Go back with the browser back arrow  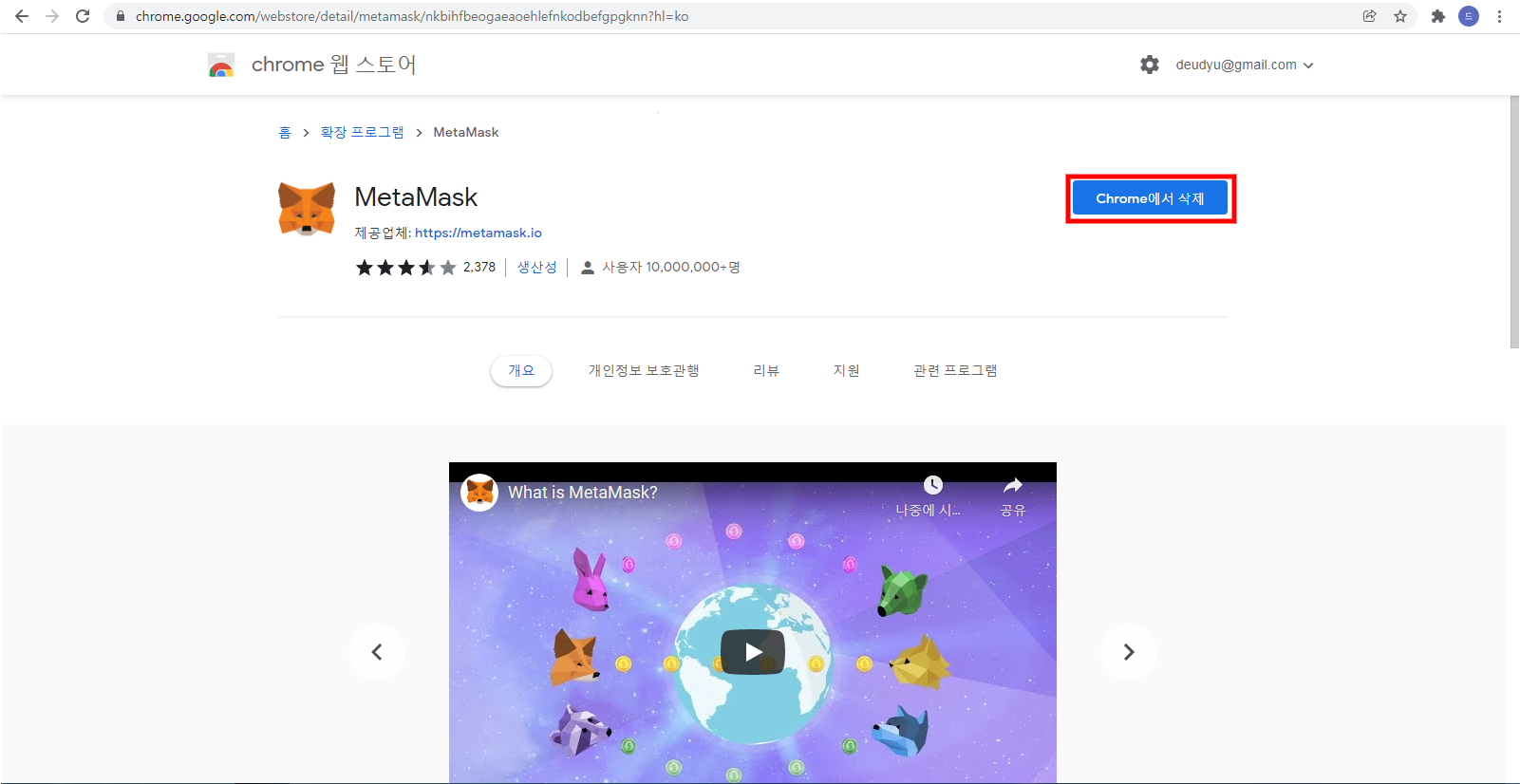[22, 16]
